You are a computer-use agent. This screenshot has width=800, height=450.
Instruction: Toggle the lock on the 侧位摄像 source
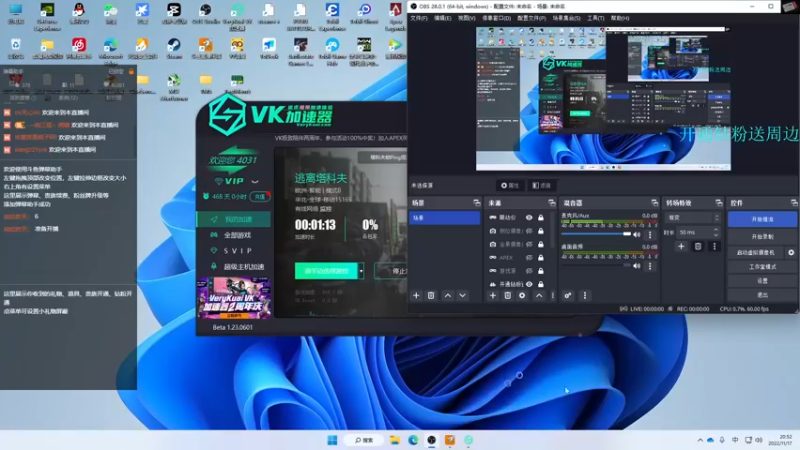pos(541,231)
